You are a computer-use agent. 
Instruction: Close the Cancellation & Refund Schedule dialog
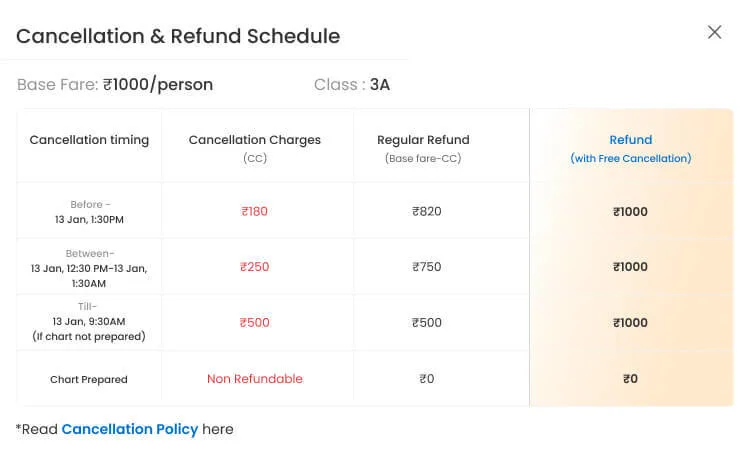(714, 32)
